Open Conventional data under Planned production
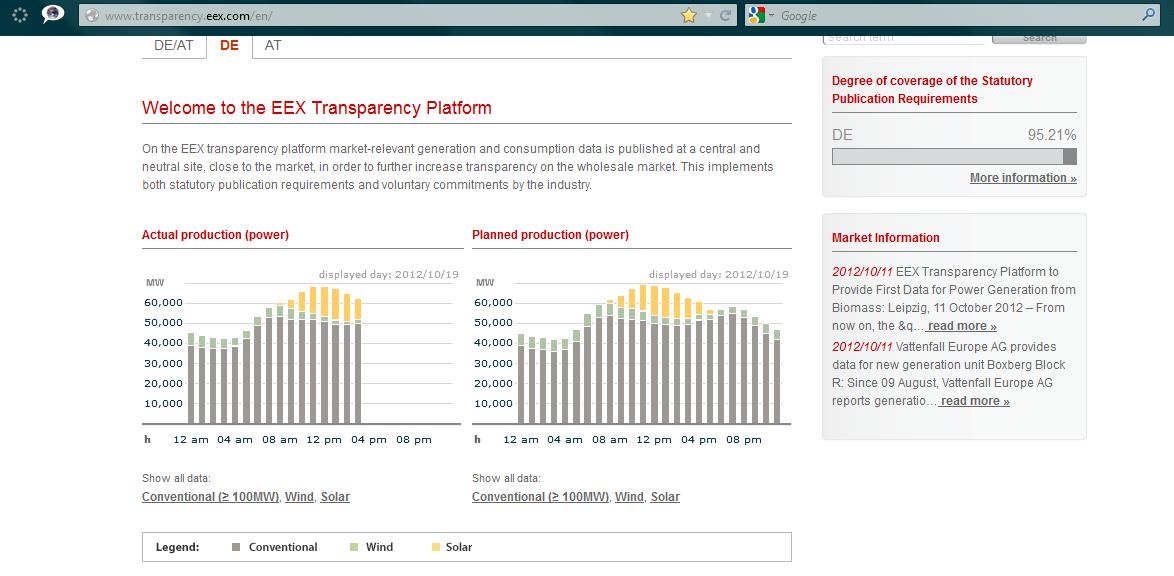1174x576 pixels. pyautogui.click(x=541, y=497)
